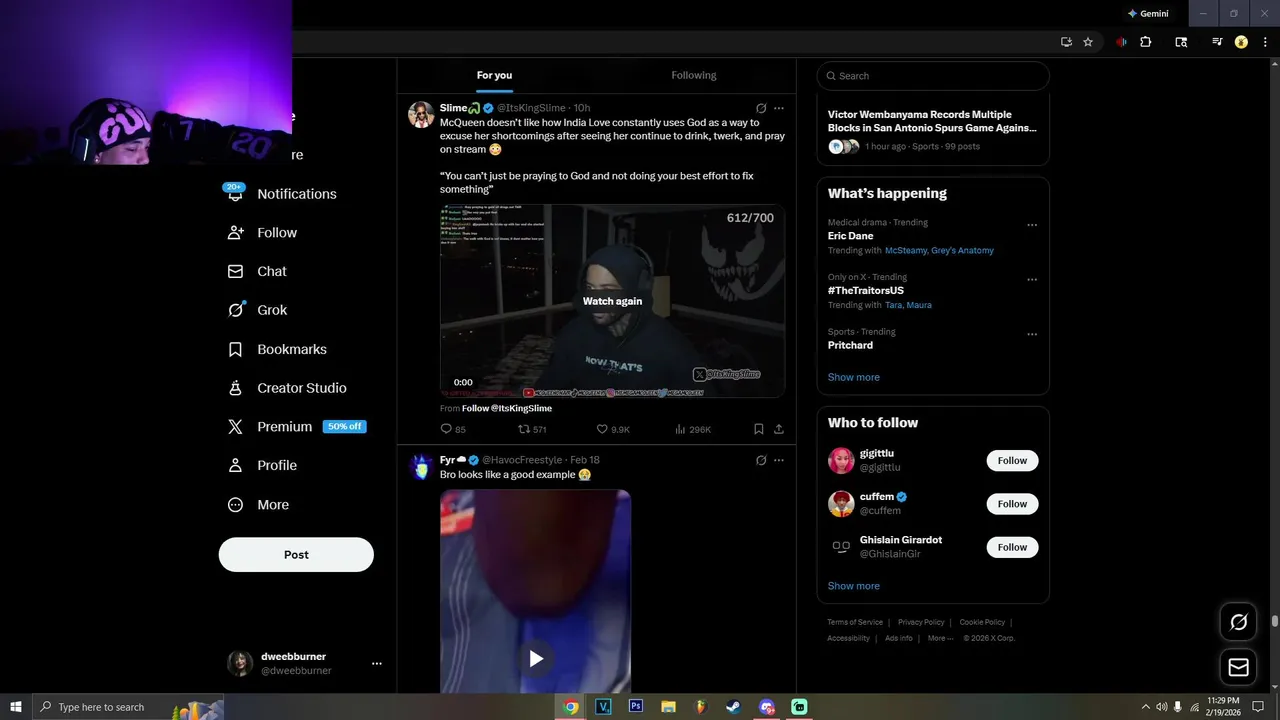View analytics showing 296K views

pyautogui.click(x=693, y=429)
